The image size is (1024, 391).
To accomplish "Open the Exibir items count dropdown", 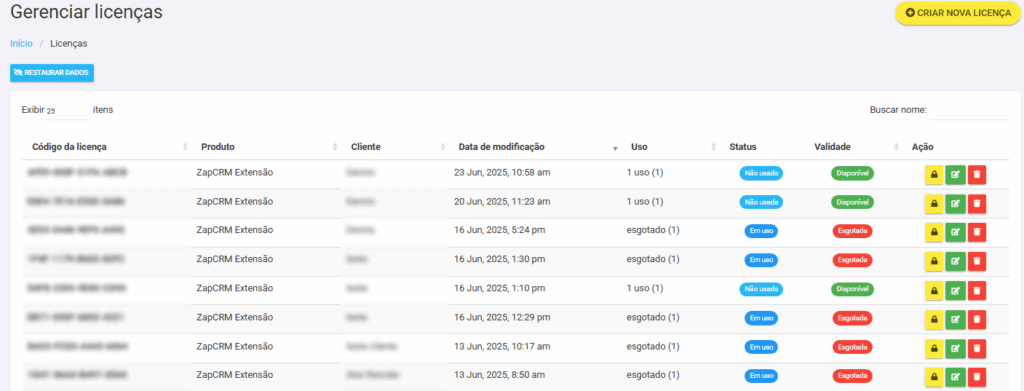I will click(68, 111).
